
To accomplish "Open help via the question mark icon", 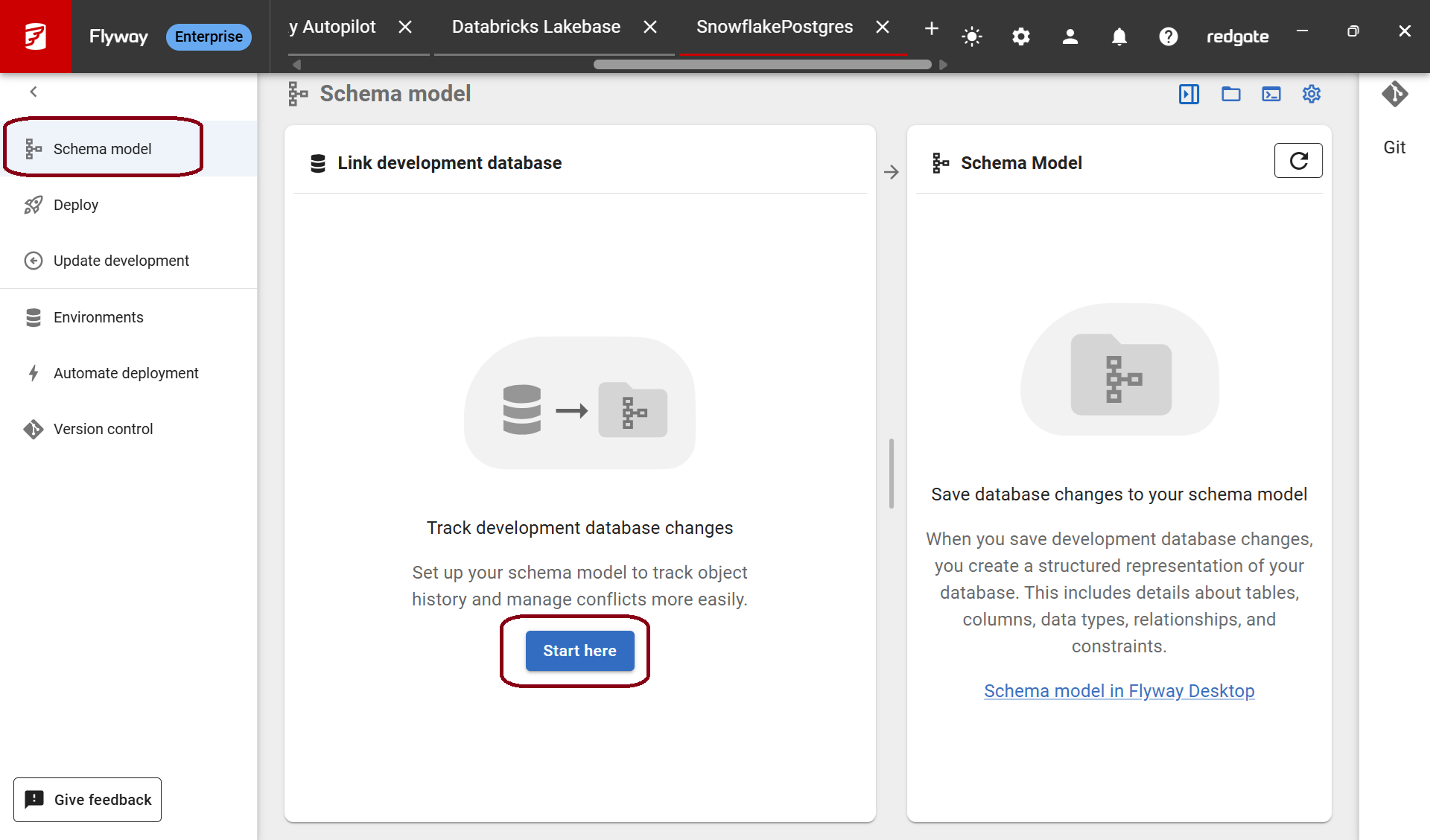I will point(1169,36).
